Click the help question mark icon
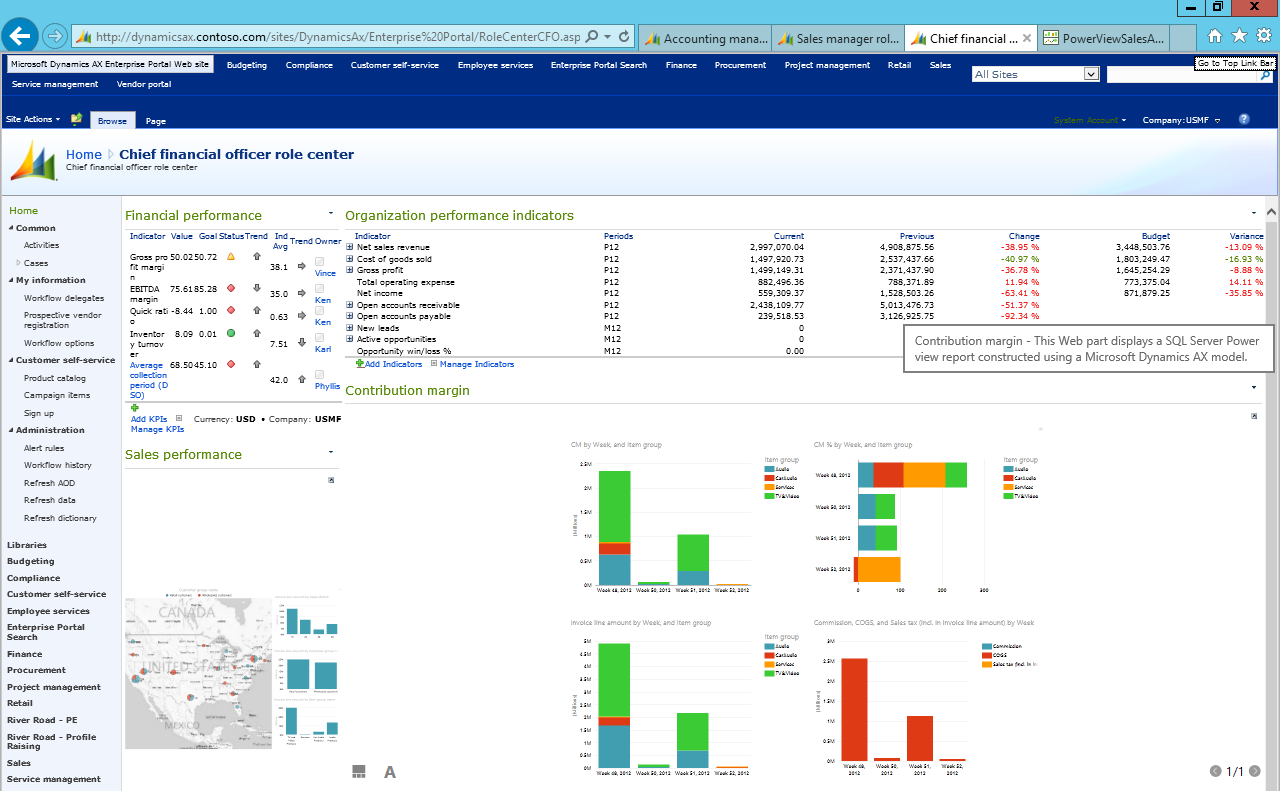The width and height of the screenshot is (1280, 791). click(1244, 119)
